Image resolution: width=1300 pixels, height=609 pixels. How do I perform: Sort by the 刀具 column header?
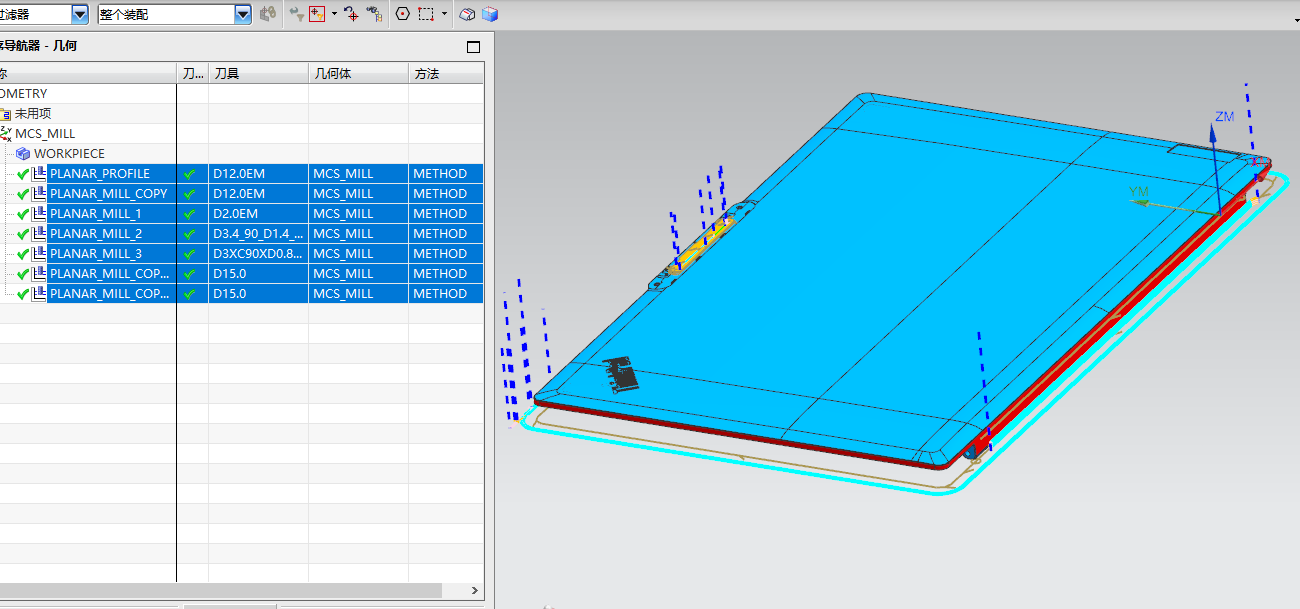258,73
